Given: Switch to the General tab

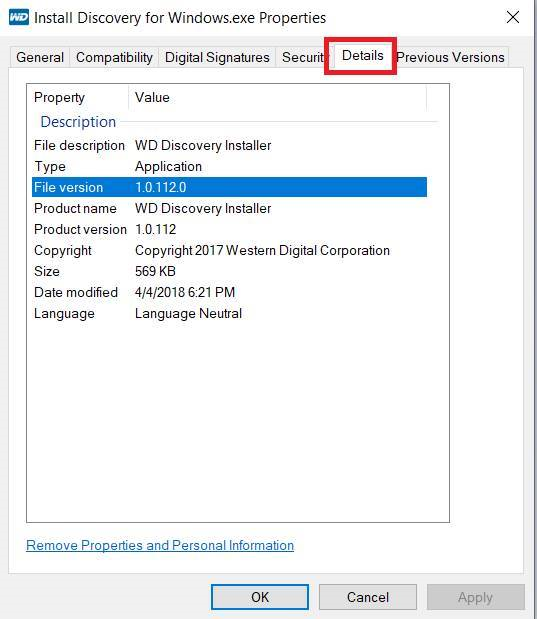Looking at the screenshot, I should [x=40, y=57].
